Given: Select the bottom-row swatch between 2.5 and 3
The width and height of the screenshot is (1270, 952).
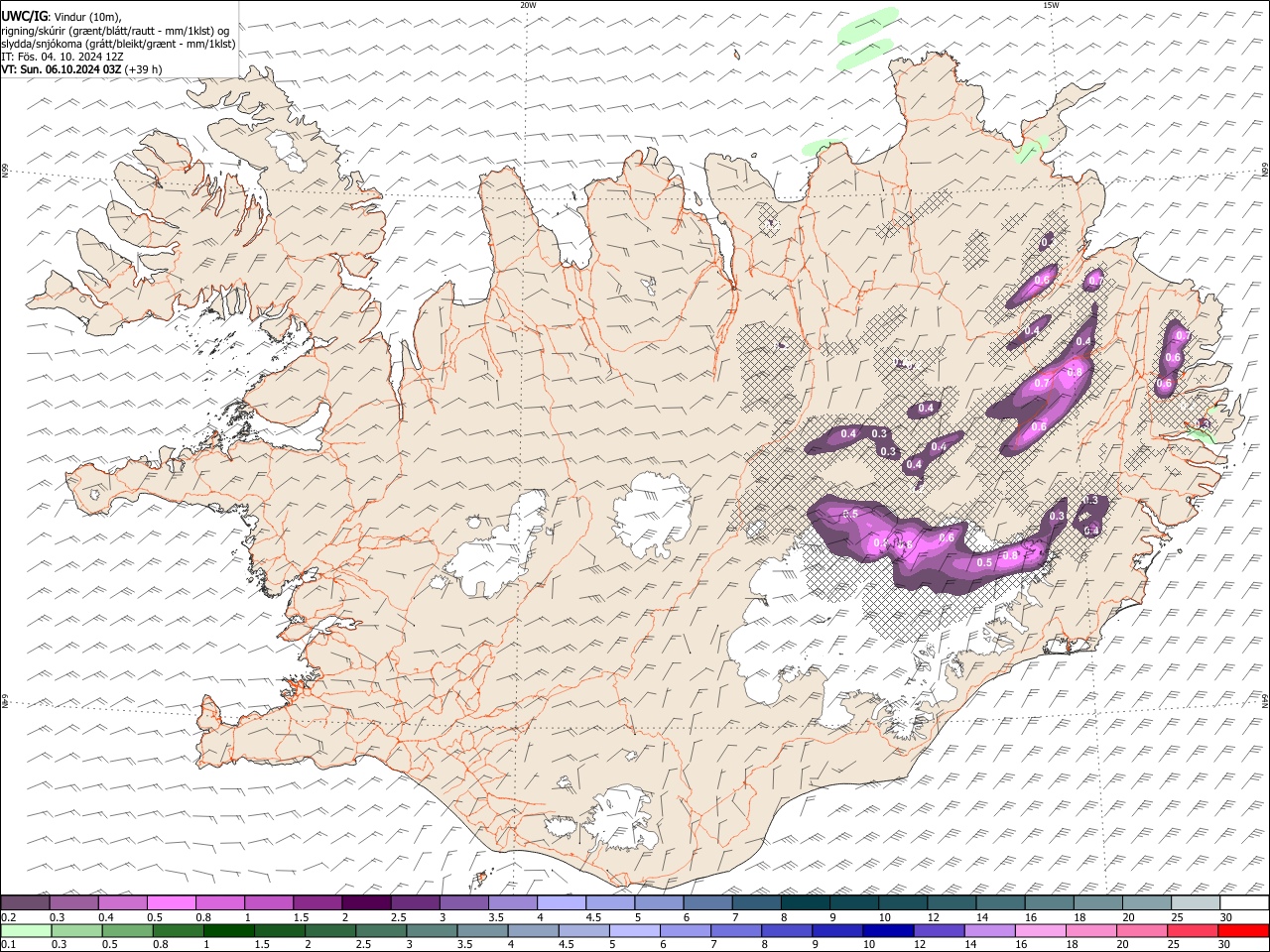Looking at the screenshot, I should [381, 931].
